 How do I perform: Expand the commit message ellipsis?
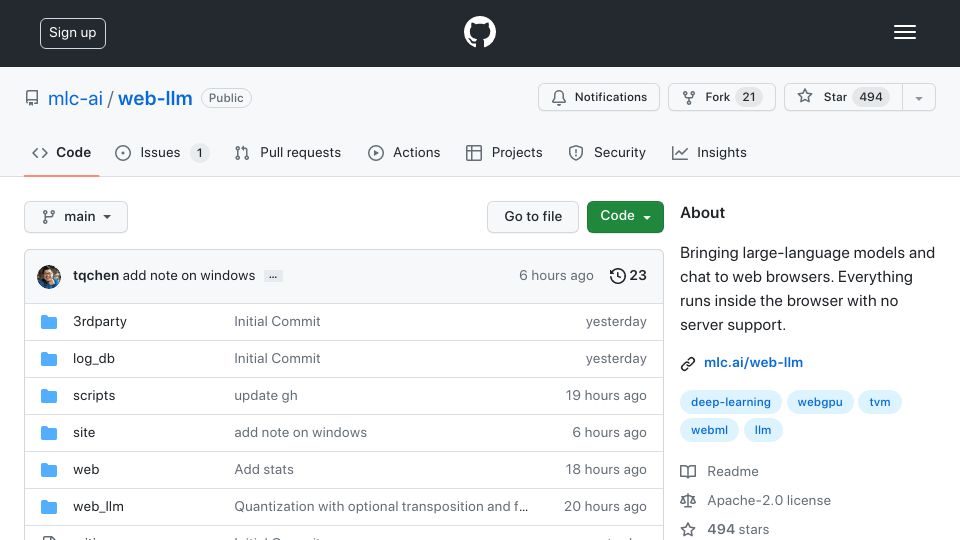click(273, 276)
